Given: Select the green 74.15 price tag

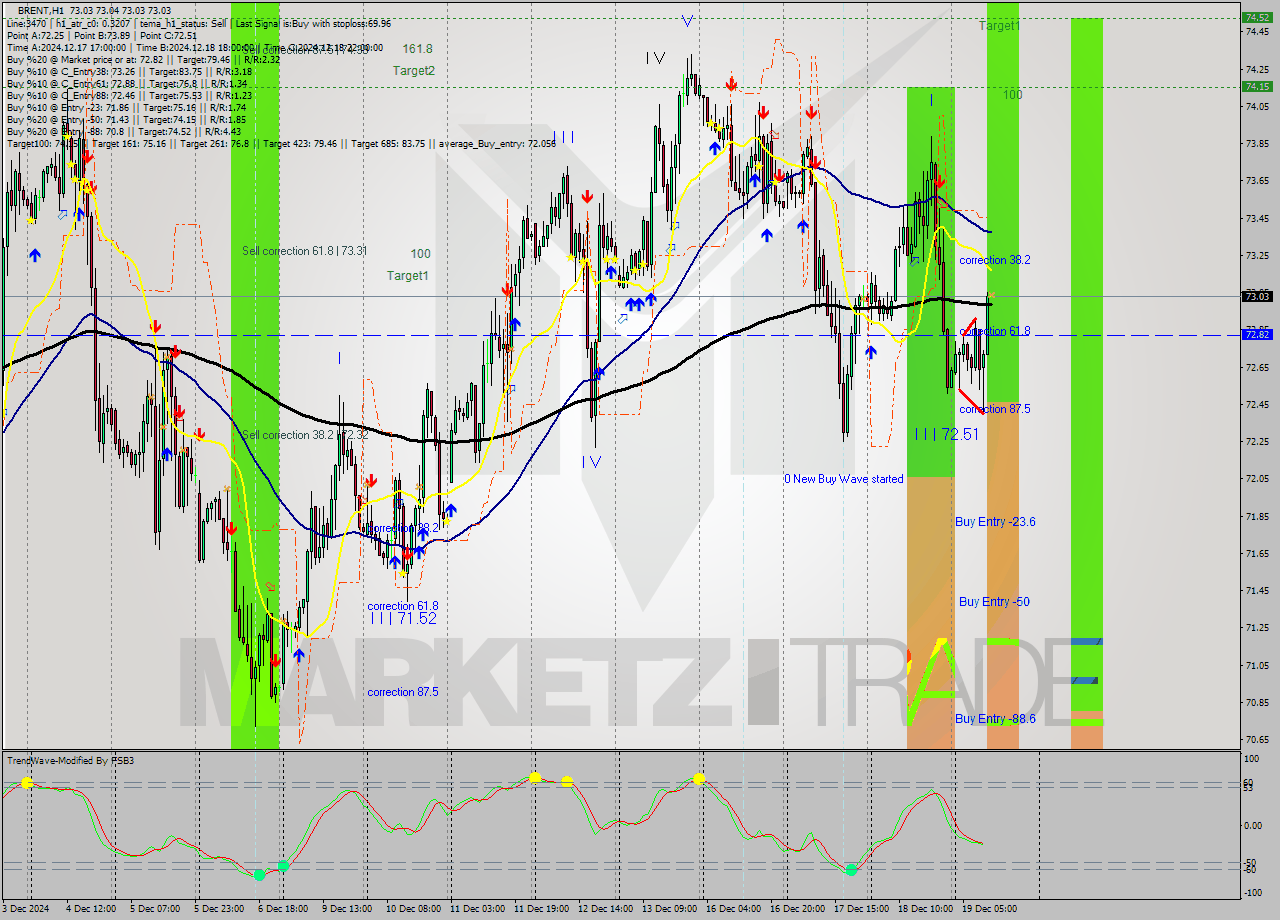Looking at the screenshot, I should point(1256,86).
